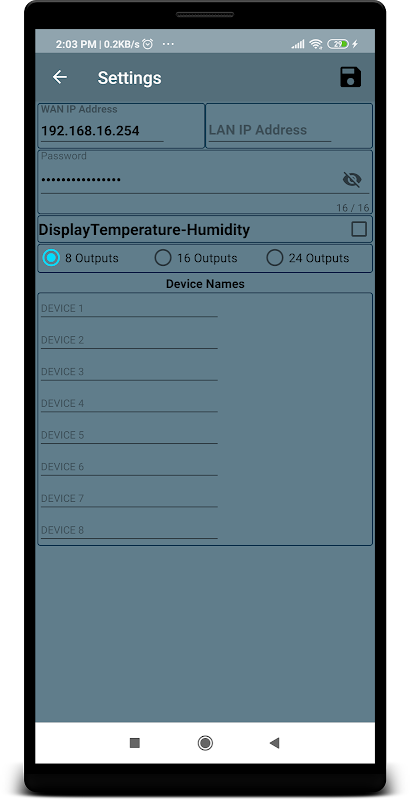Toggle password visibility eye icon
Screen dimensions: 410x800
pyautogui.click(x=352, y=180)
